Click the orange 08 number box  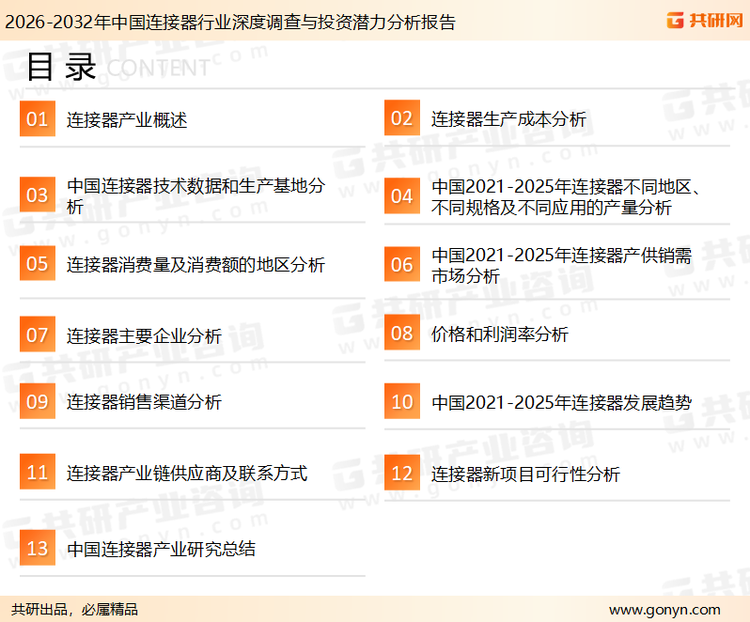coord(402,333)
